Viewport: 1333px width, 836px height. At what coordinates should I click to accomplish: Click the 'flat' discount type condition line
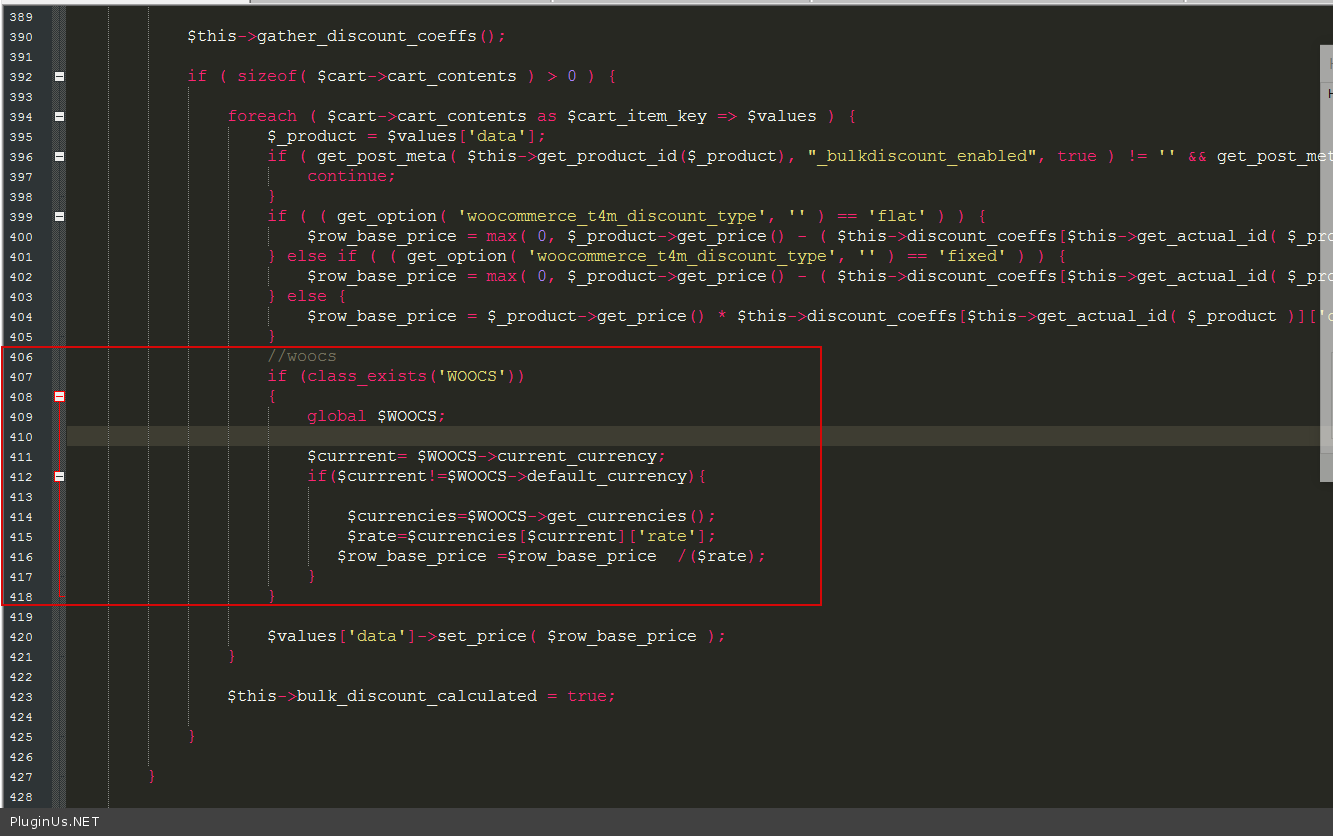click(627, 216)
